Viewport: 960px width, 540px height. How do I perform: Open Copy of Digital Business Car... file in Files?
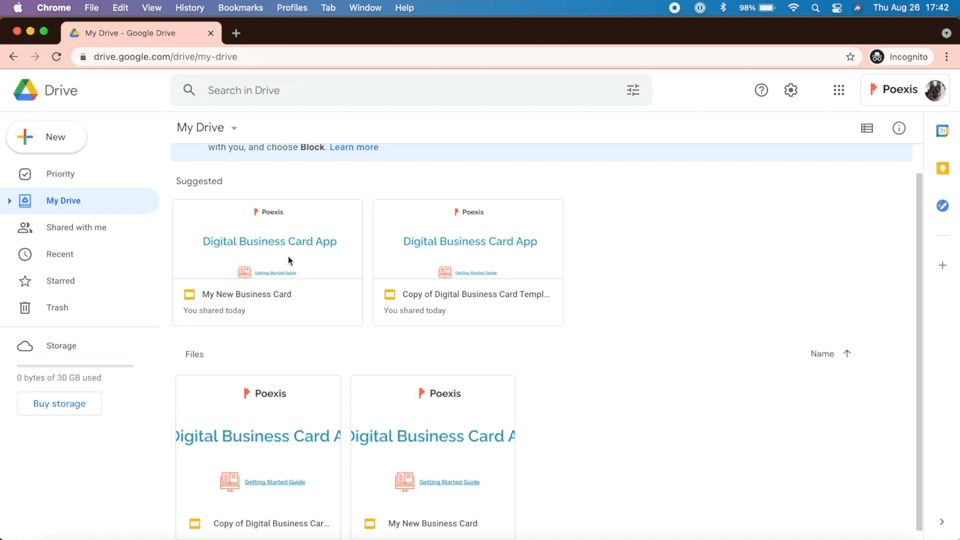258,457
